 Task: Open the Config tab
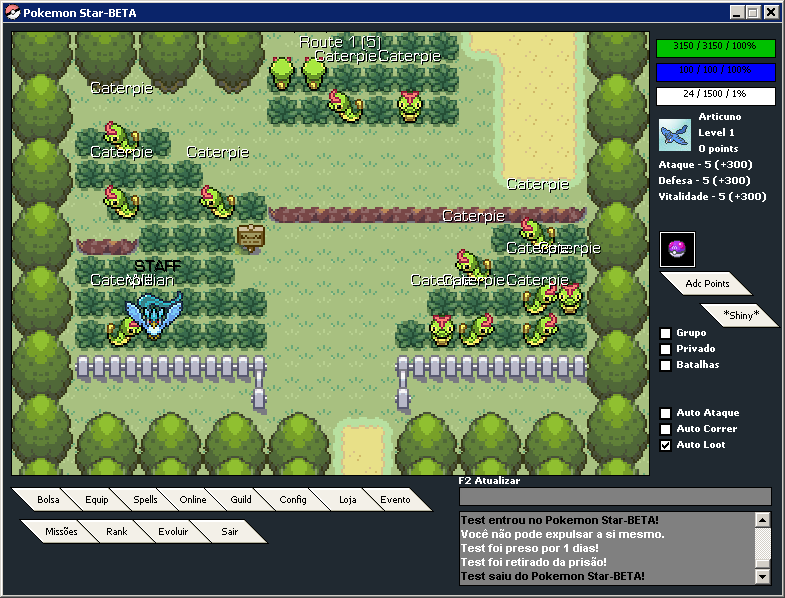[x=293, y=499]
